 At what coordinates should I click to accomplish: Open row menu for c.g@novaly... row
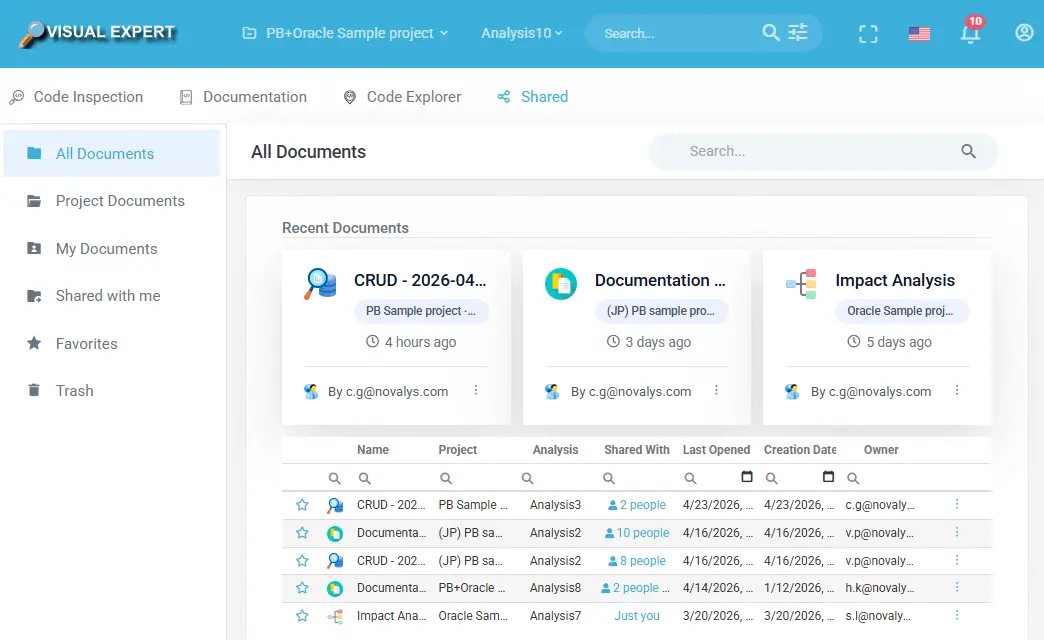957,504
